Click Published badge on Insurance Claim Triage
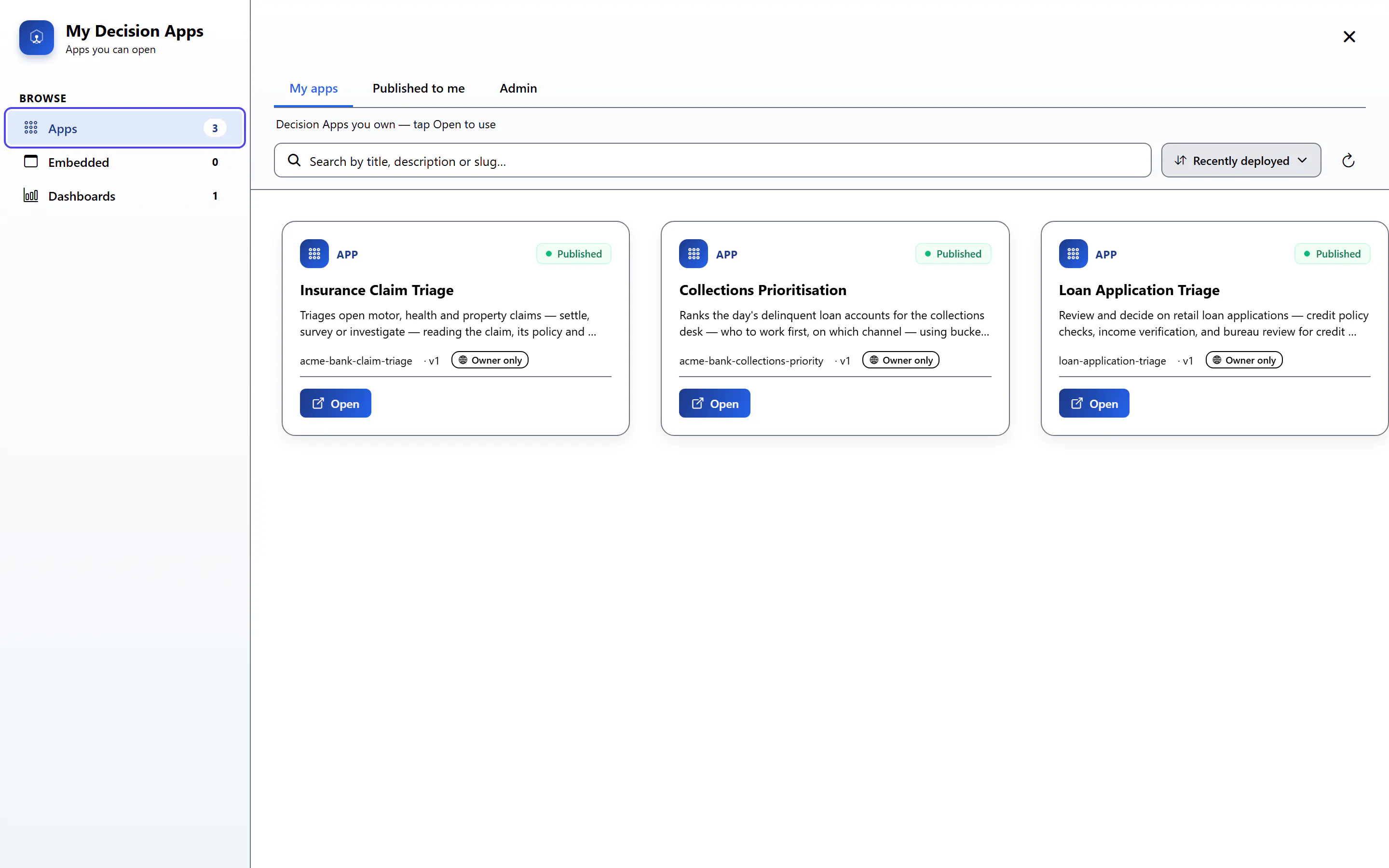Image resolution: width=1389 pixels, height=868 pixels. point(574,254)
